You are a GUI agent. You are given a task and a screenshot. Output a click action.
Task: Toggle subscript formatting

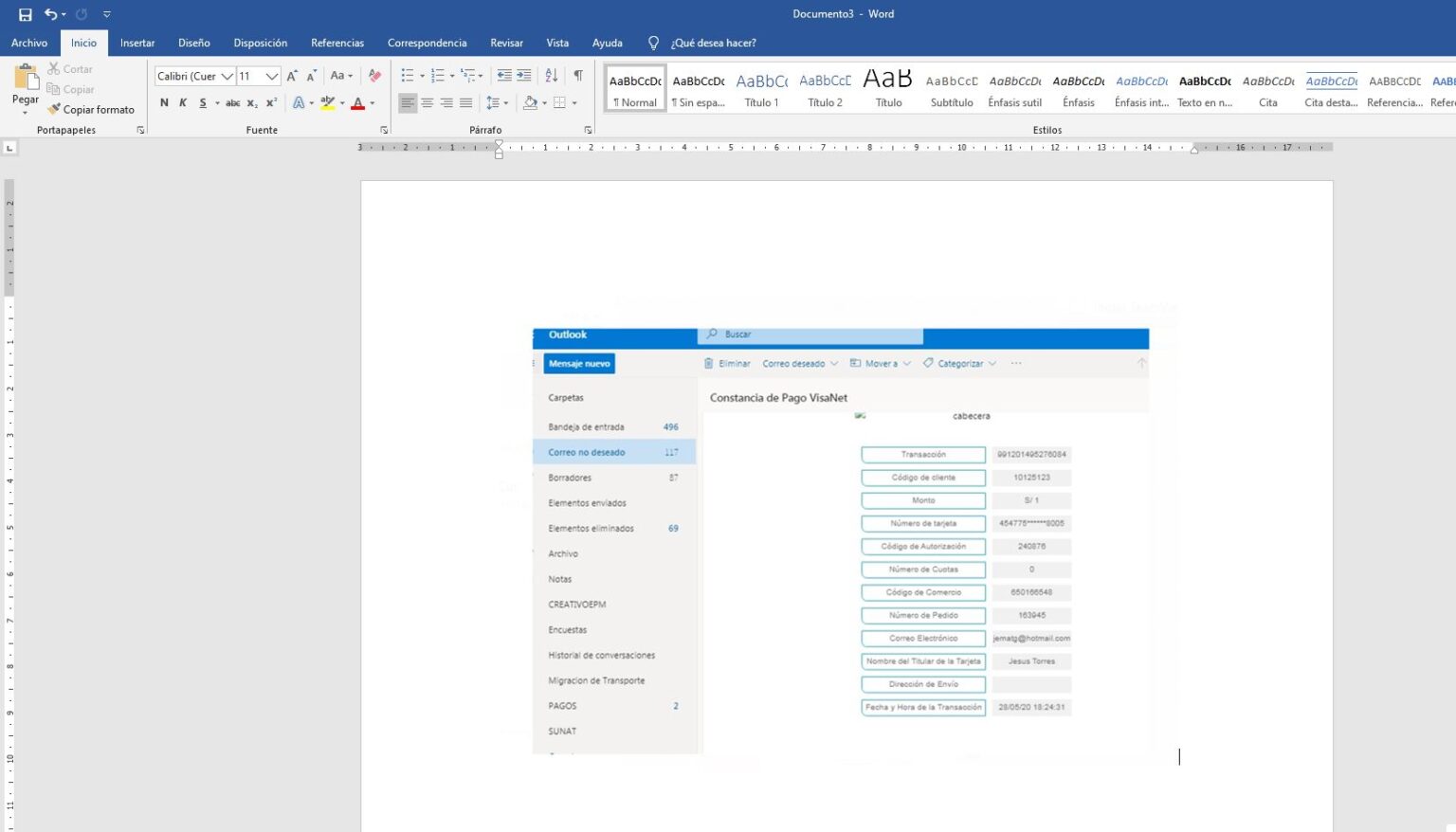tap(252, 102)
